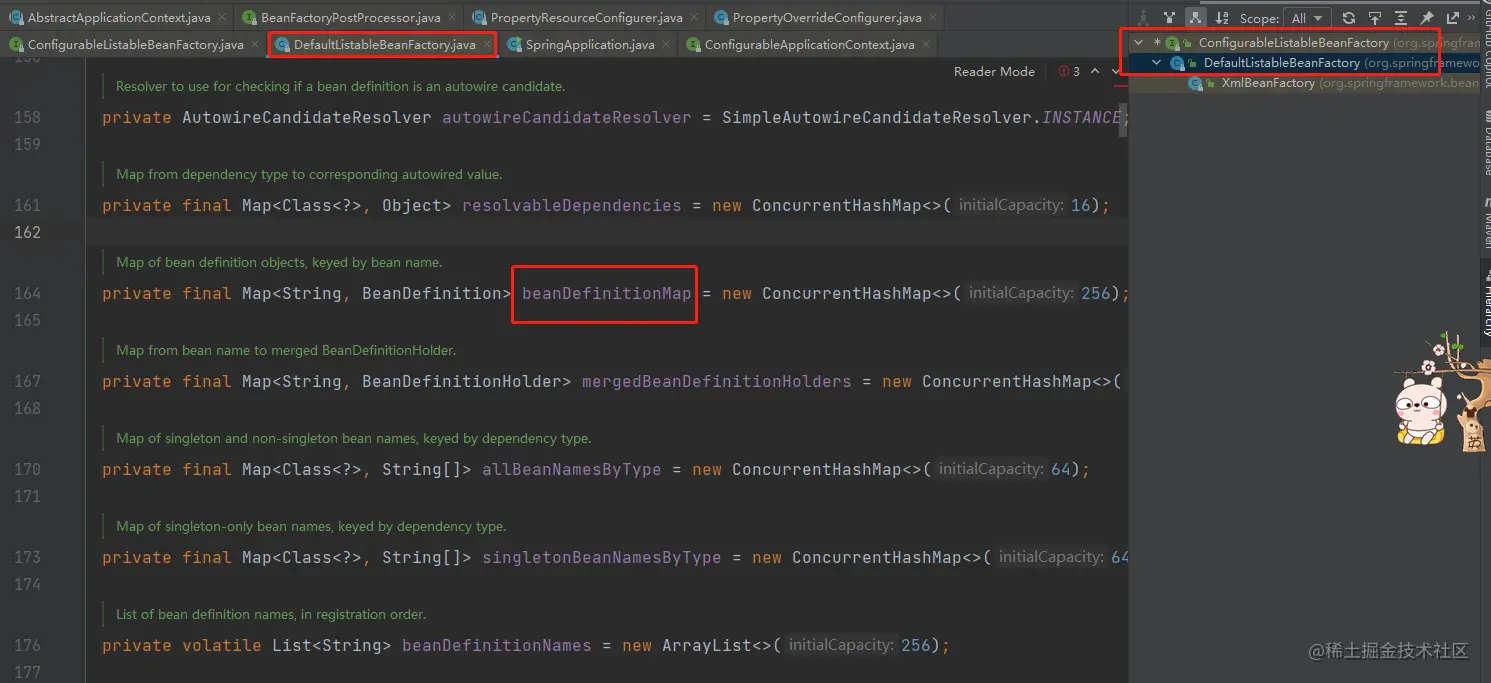
Task: Click gutter at line number 164
Action: click(x=27, y=293)
